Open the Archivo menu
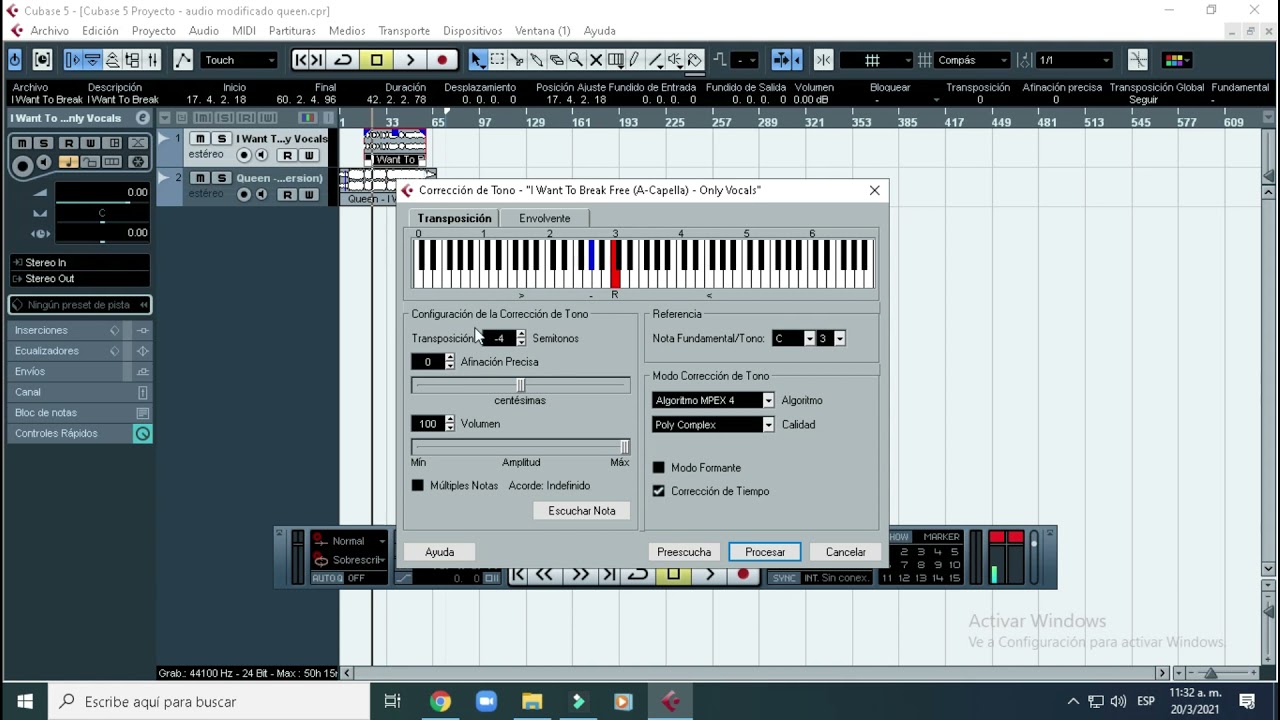Viewport: 1280px width, 720px height. (49, 31)
